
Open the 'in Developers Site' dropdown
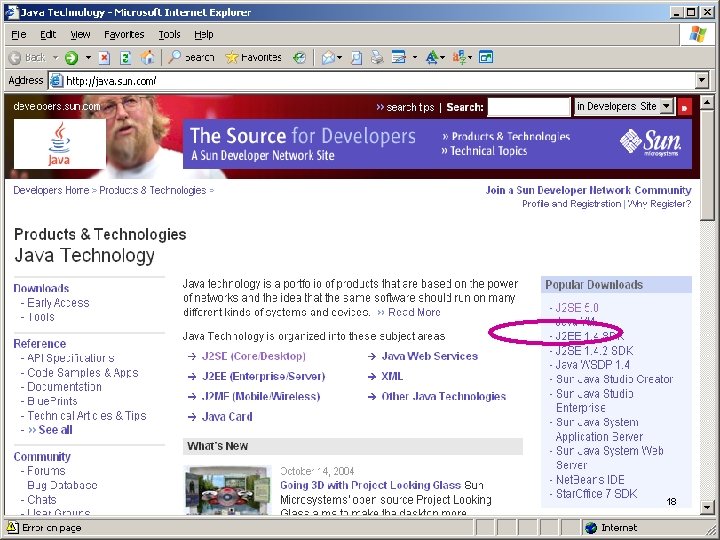624,107
